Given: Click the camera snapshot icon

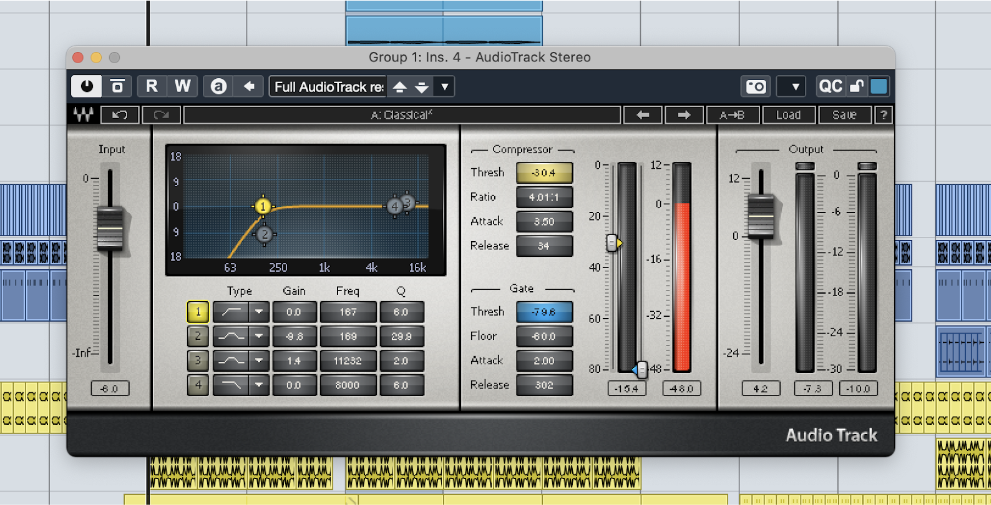Looking at the screenshot, I should coord(755,86).
